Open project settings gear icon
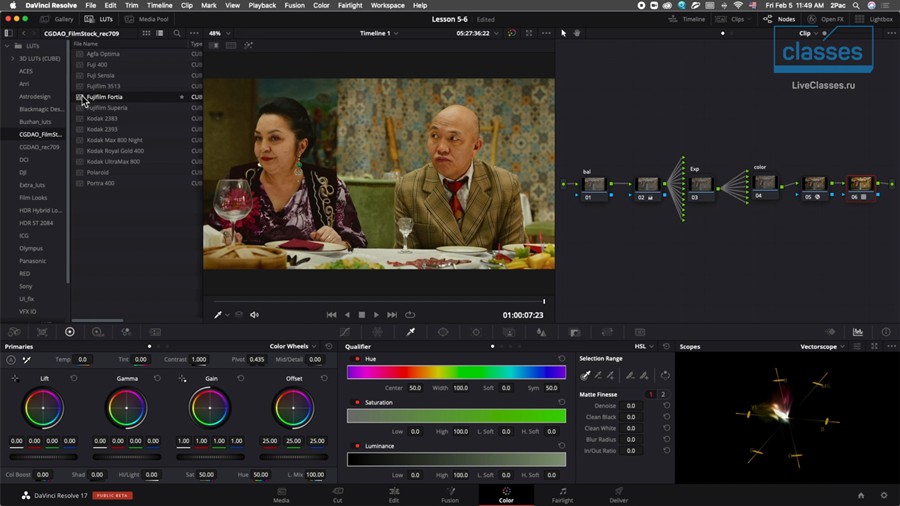 884,495
